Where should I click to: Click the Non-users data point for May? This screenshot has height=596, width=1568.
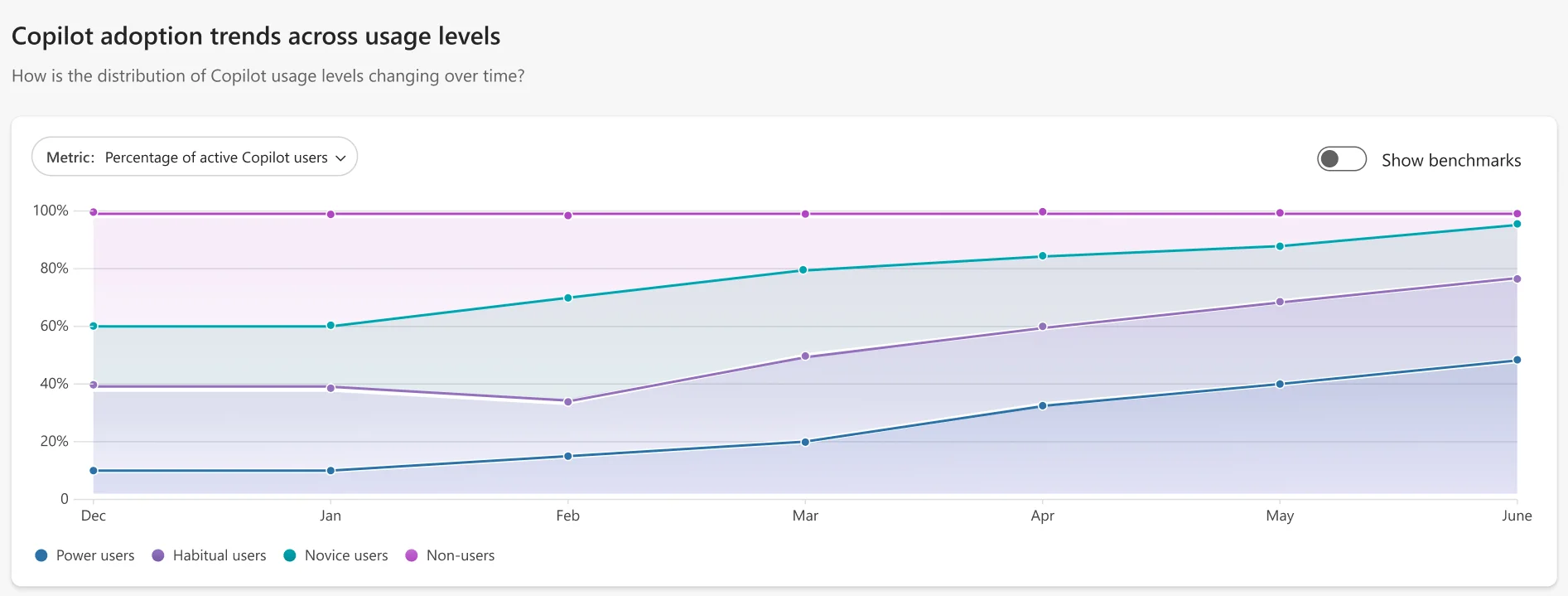(1280, 213)
